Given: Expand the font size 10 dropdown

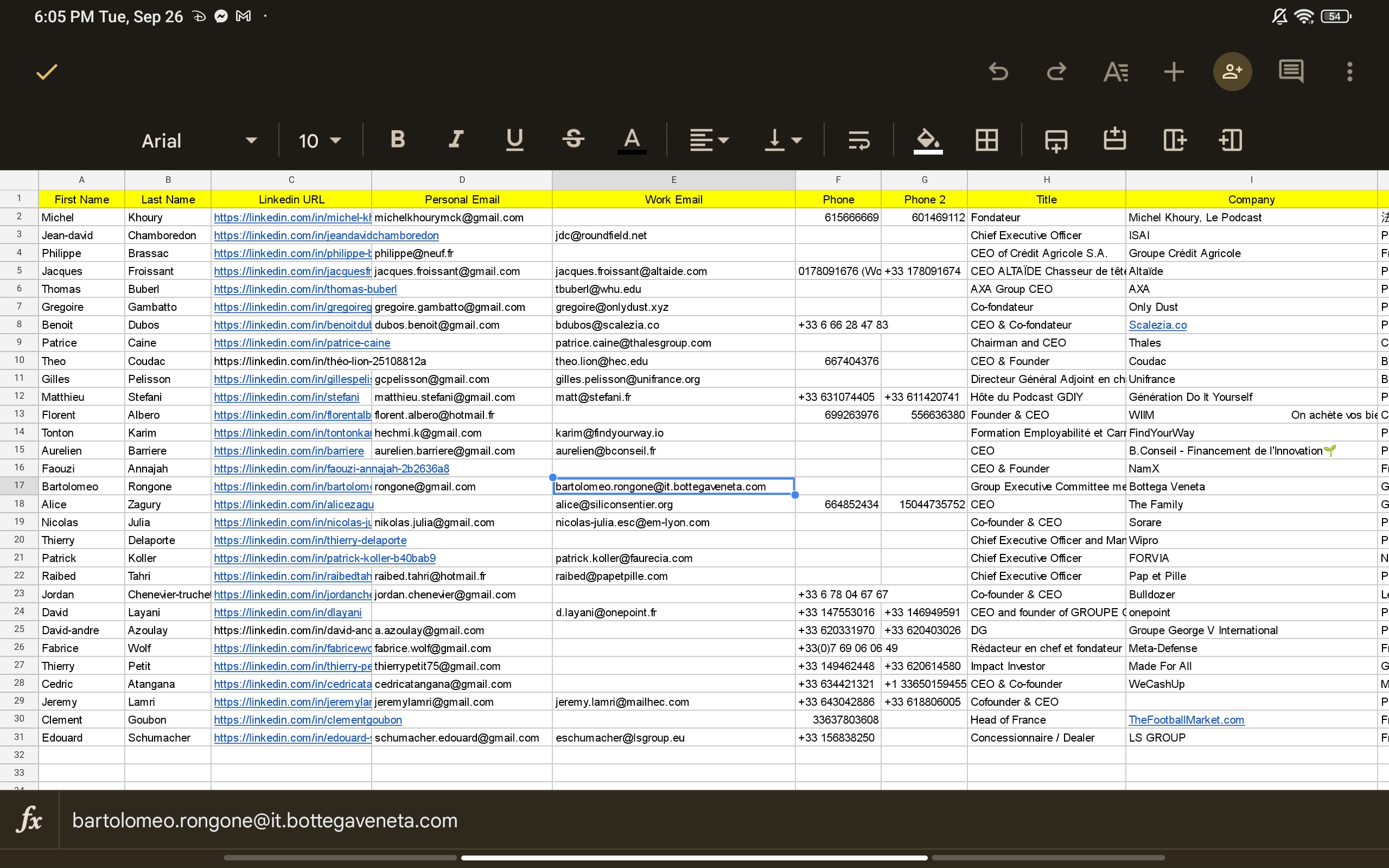Looking at the screenshot, I should click(x=319, y=141).
